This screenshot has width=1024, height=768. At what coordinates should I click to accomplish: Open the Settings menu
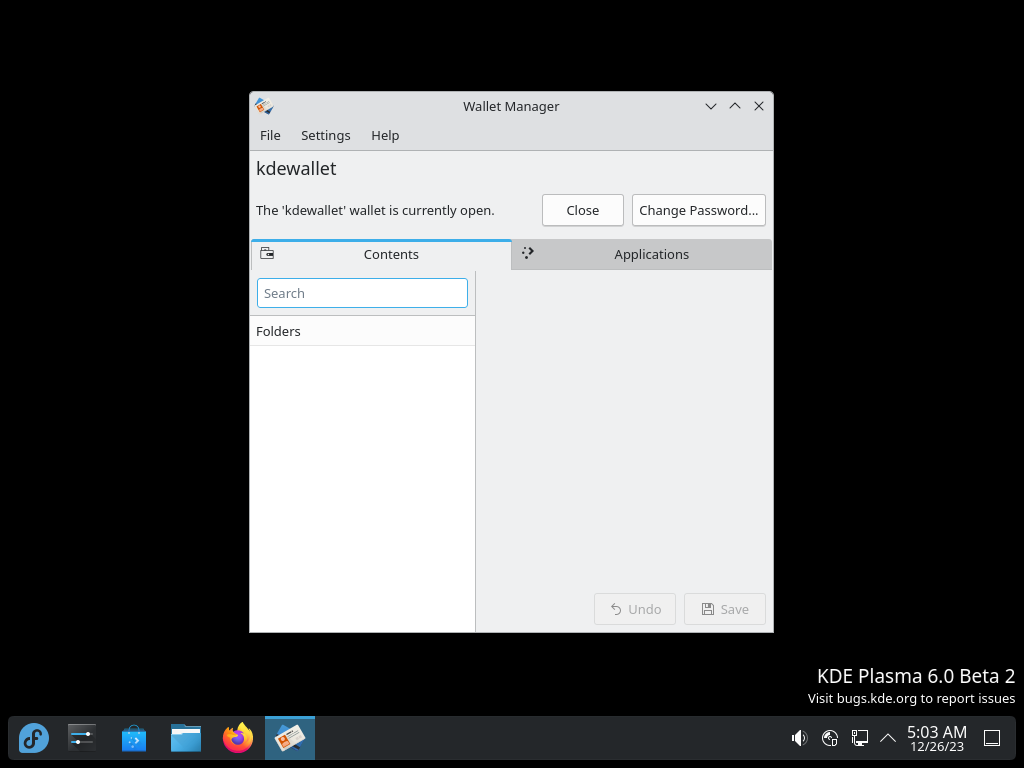pos(326,135)
